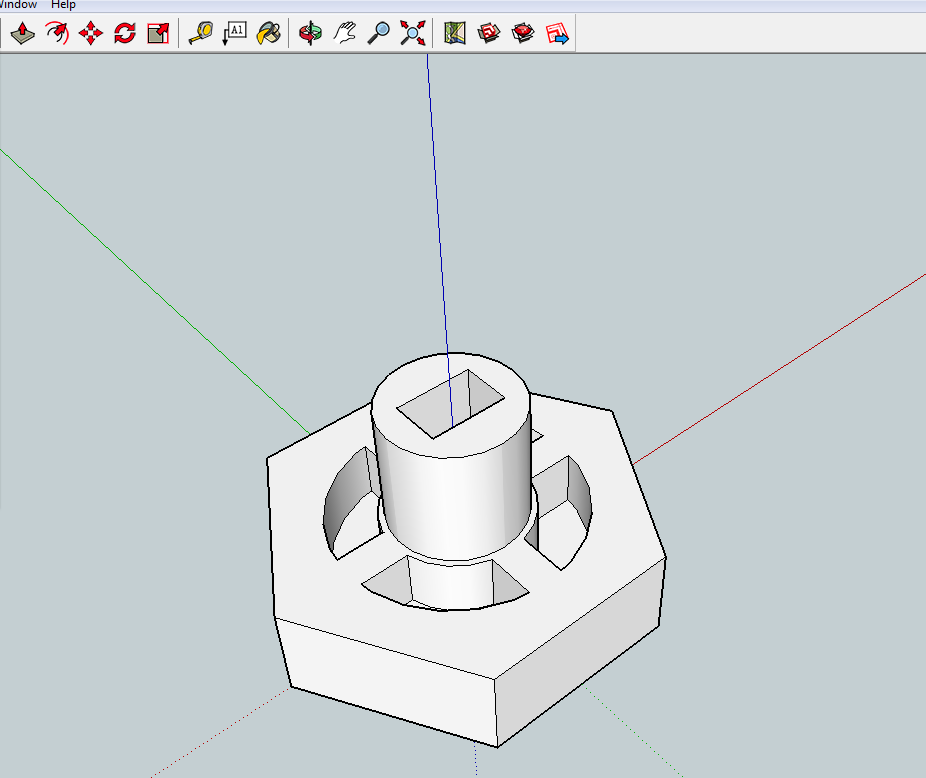Open the Help menu
Viewport: 926px width, 778px height.
click(63, 4)
